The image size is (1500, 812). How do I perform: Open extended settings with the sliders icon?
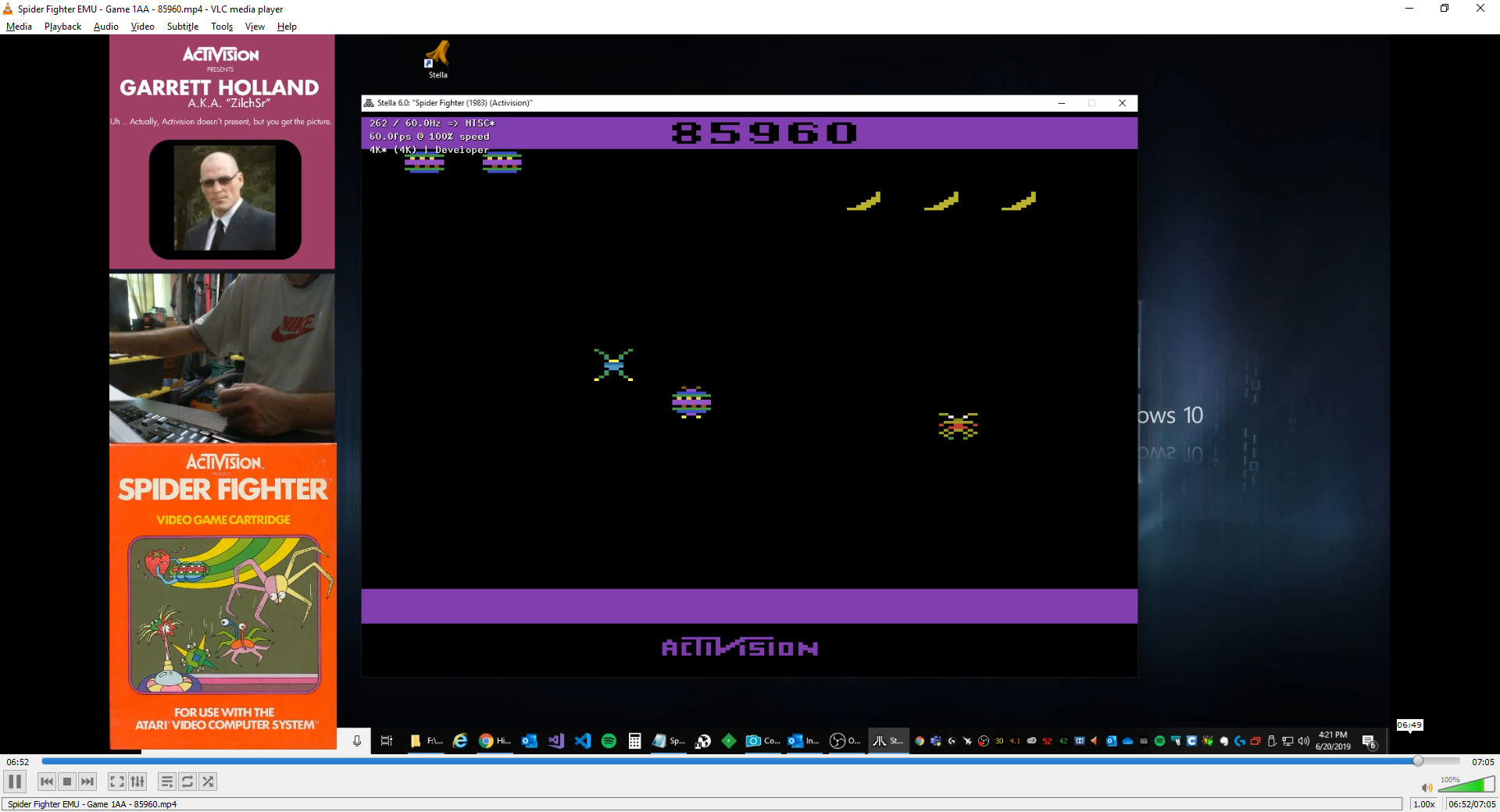coord(137,782)
